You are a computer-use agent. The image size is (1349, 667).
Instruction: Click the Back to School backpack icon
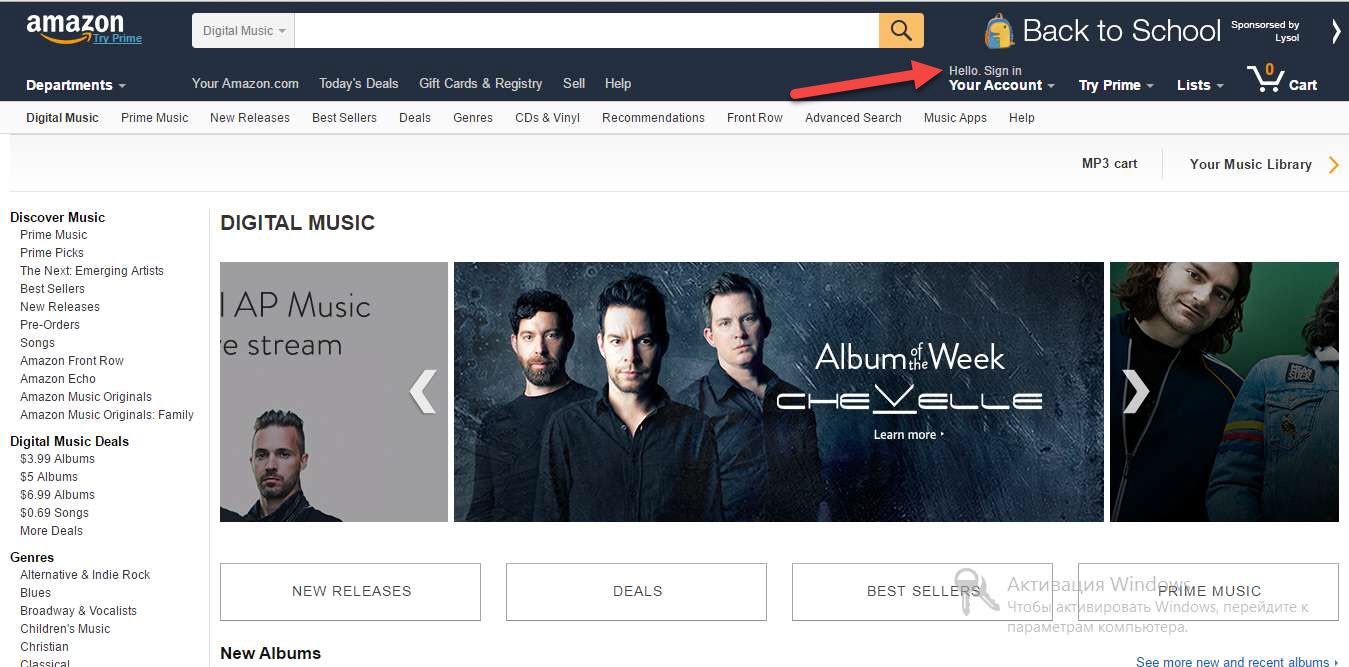[998, 31]
